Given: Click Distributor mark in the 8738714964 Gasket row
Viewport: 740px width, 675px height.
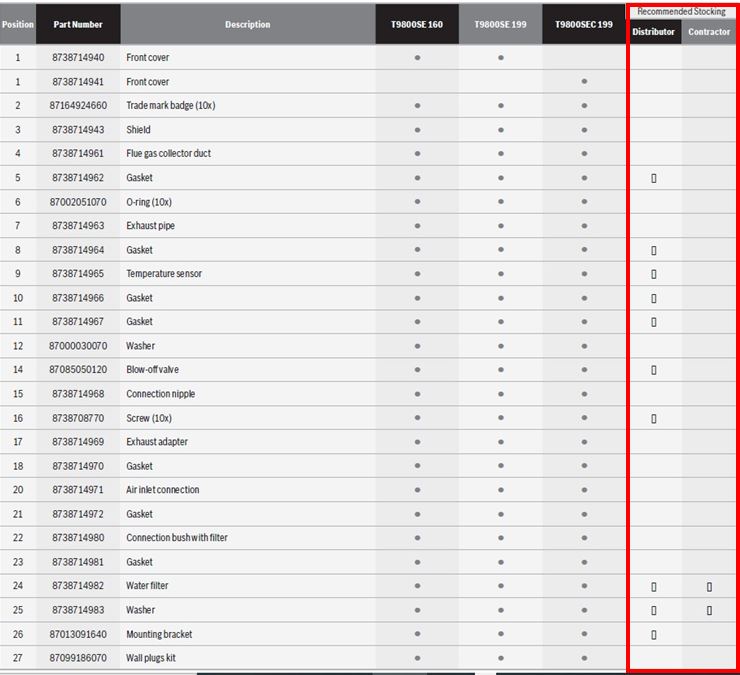Looking at the screenshot, I should [x=654, y=250].
